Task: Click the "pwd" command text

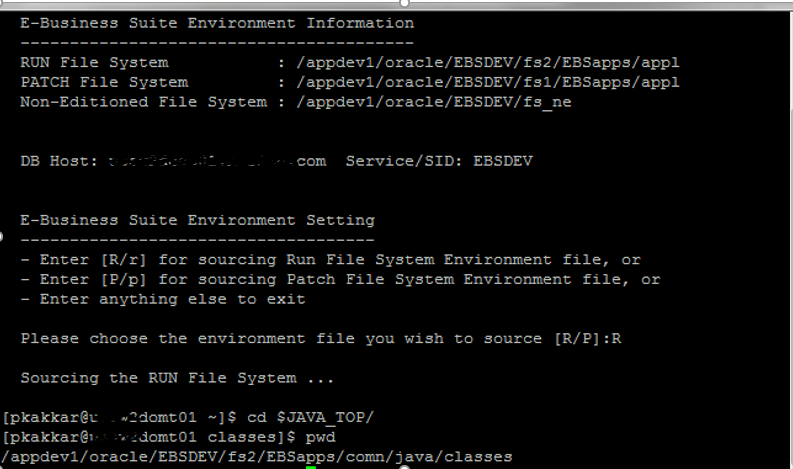Action: [x=321, y=437]
